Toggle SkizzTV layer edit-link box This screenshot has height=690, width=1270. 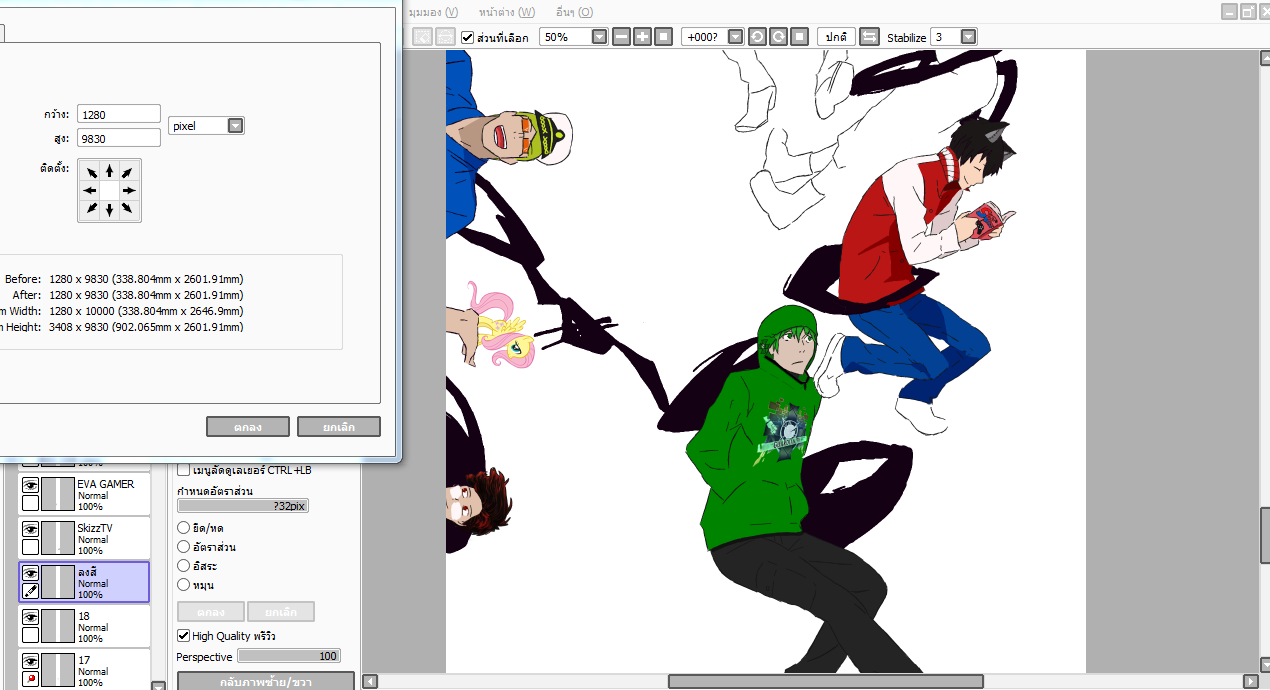(x=30, y=547)
